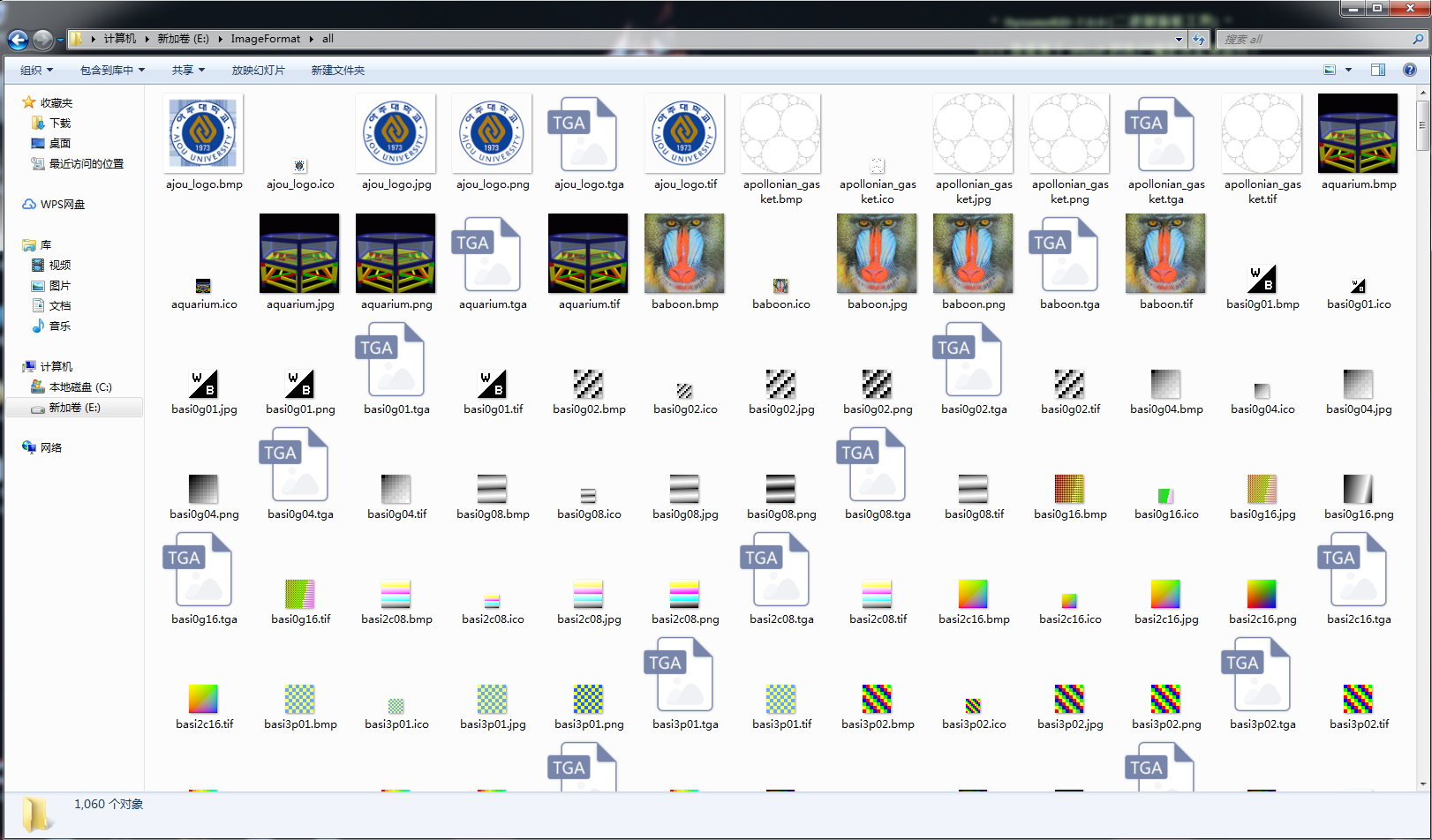Open the help question mark icon
Viewport: 1432px width, 840px height.
(1410, 70)
